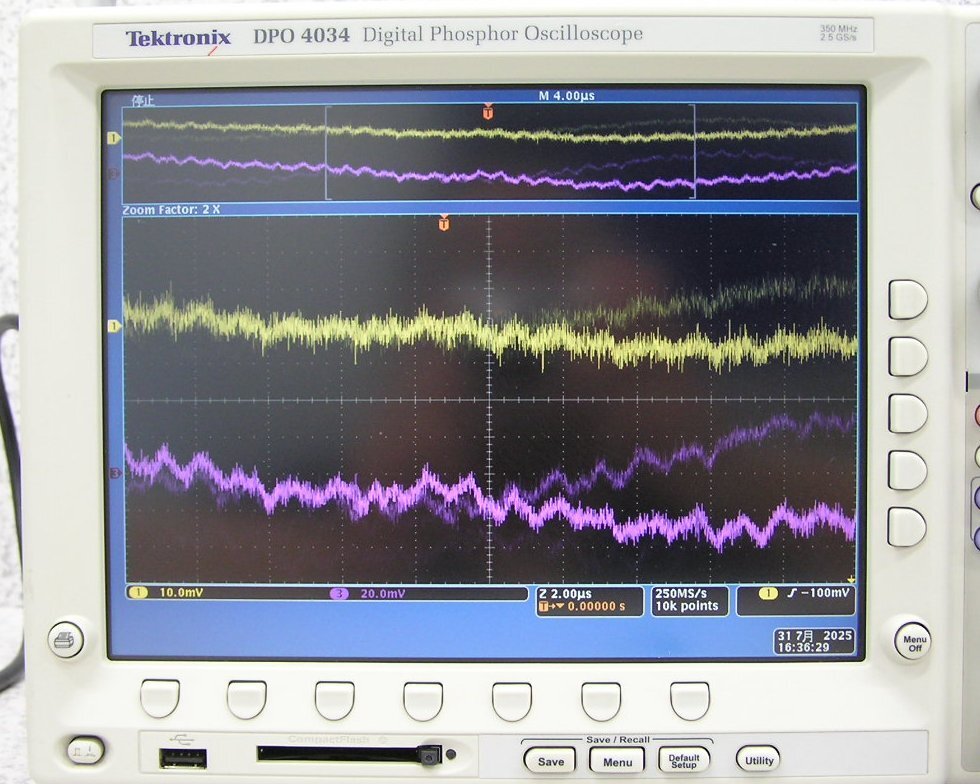This screenshot has height=784, width=980.
Task: Click the Digital Phosphor Oscilloscope label
Action: pyautogui.click(x=502, y=34)
